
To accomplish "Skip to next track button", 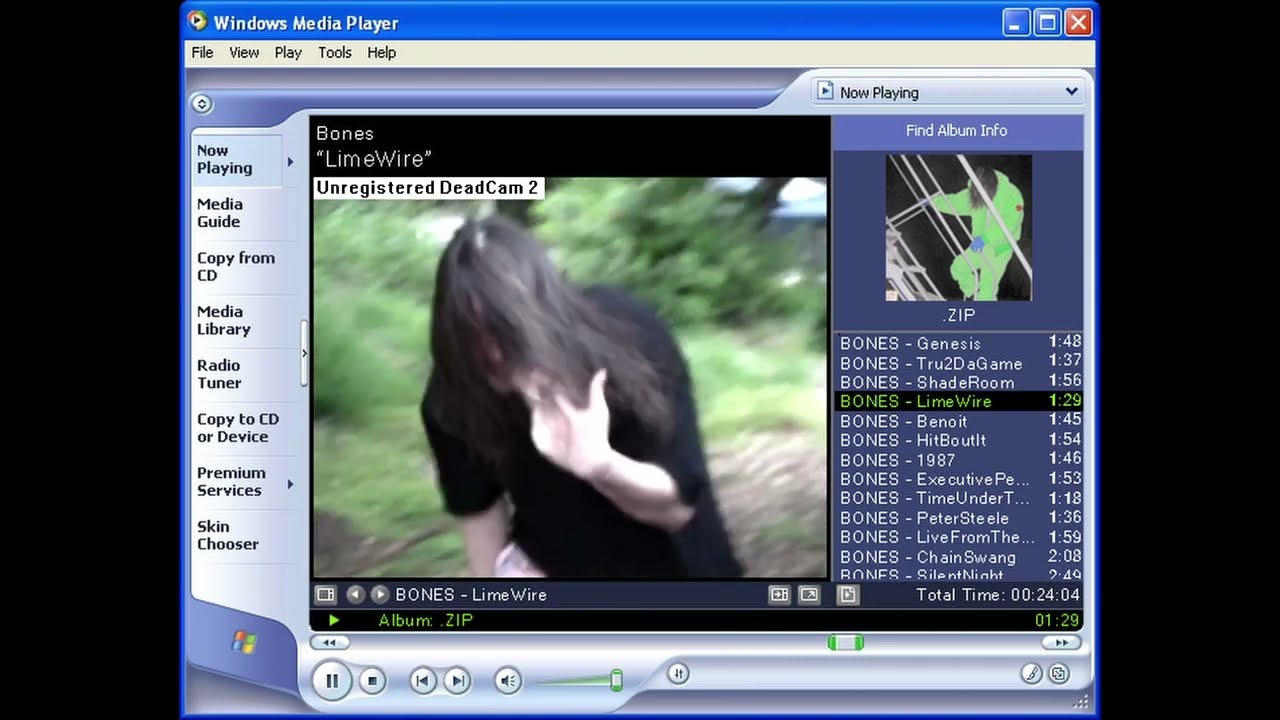I will 457,681.
